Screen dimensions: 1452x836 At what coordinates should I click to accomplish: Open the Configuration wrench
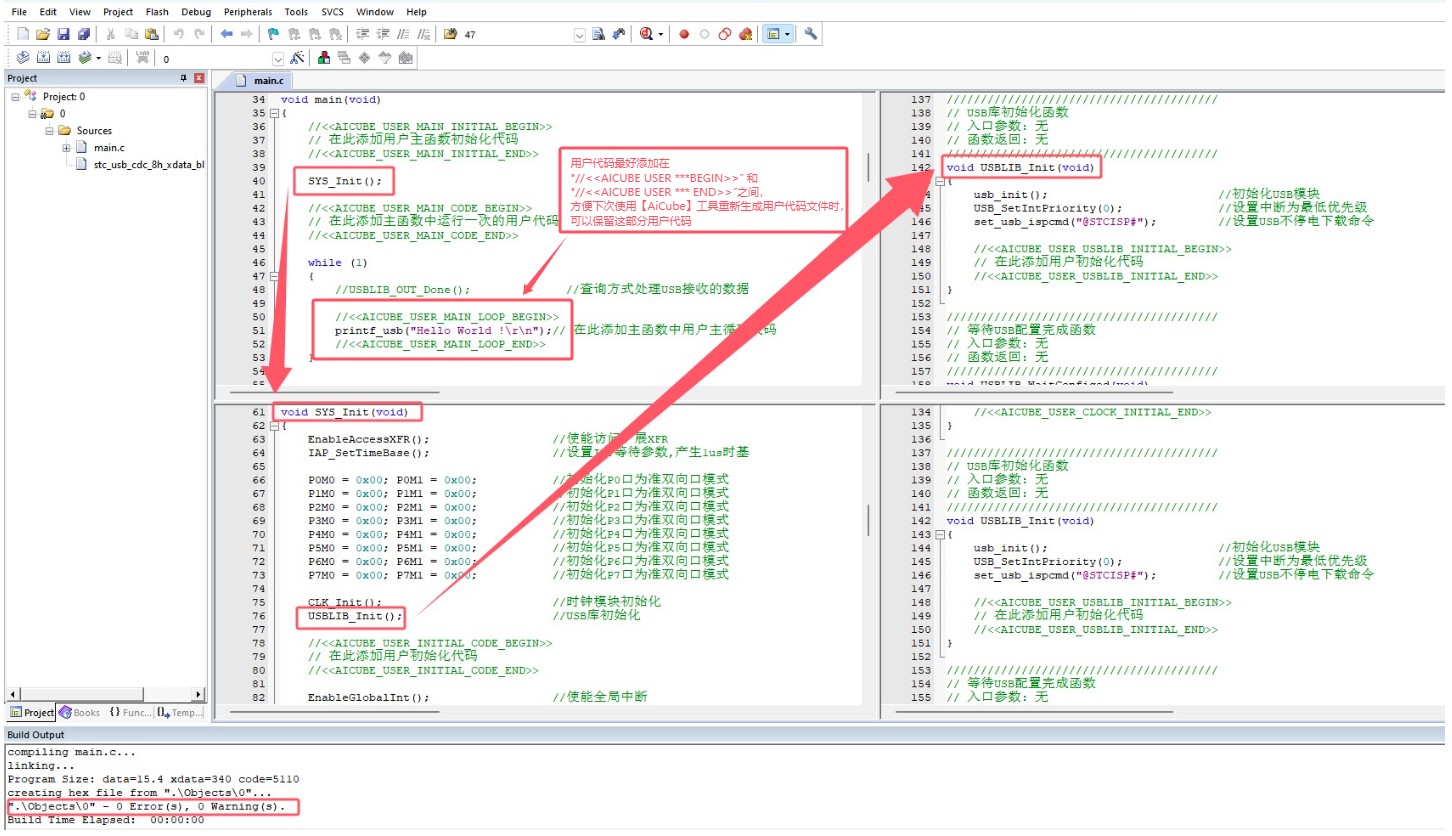tap(811, 33)
